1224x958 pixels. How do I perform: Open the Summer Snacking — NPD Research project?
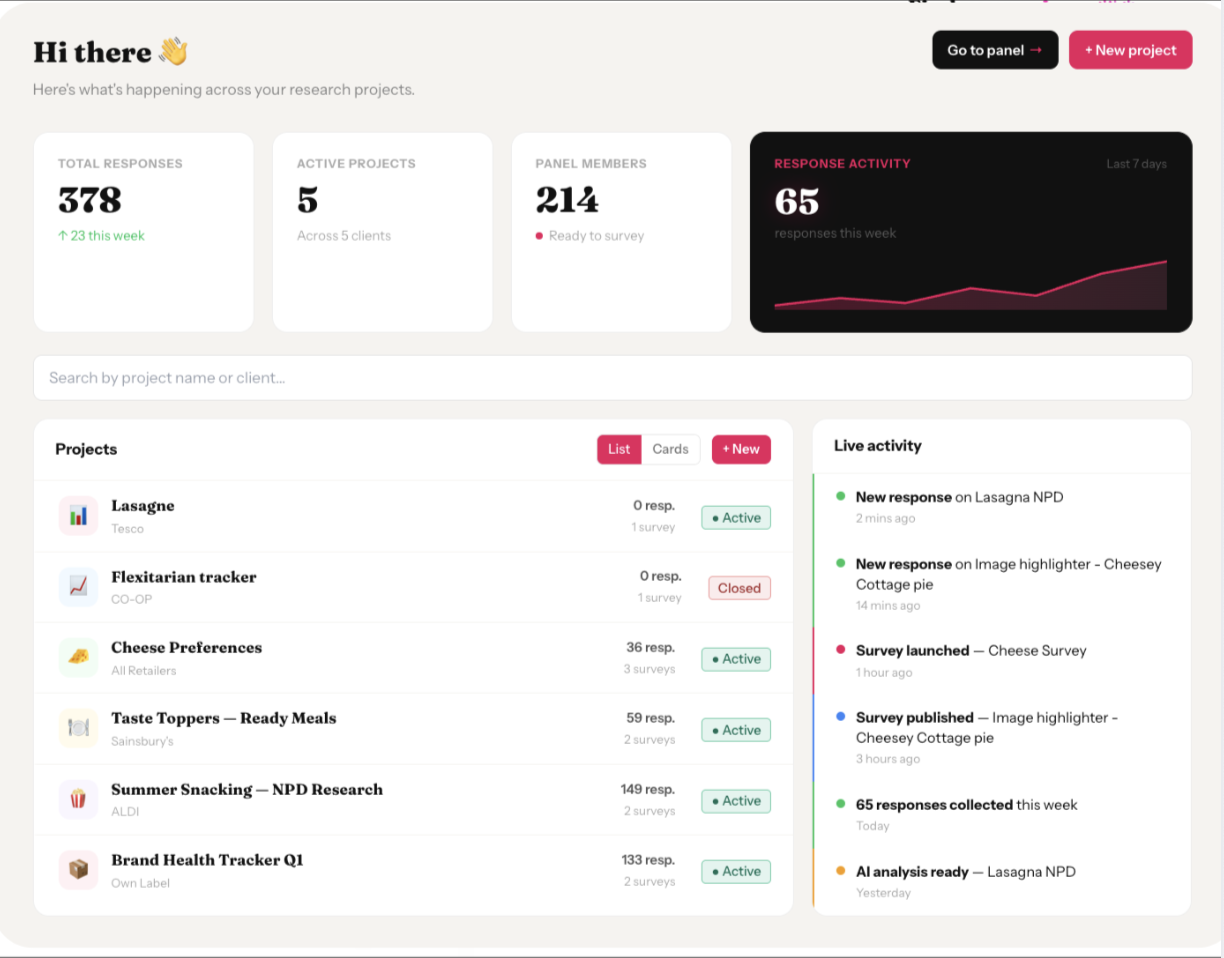(413, 800)
